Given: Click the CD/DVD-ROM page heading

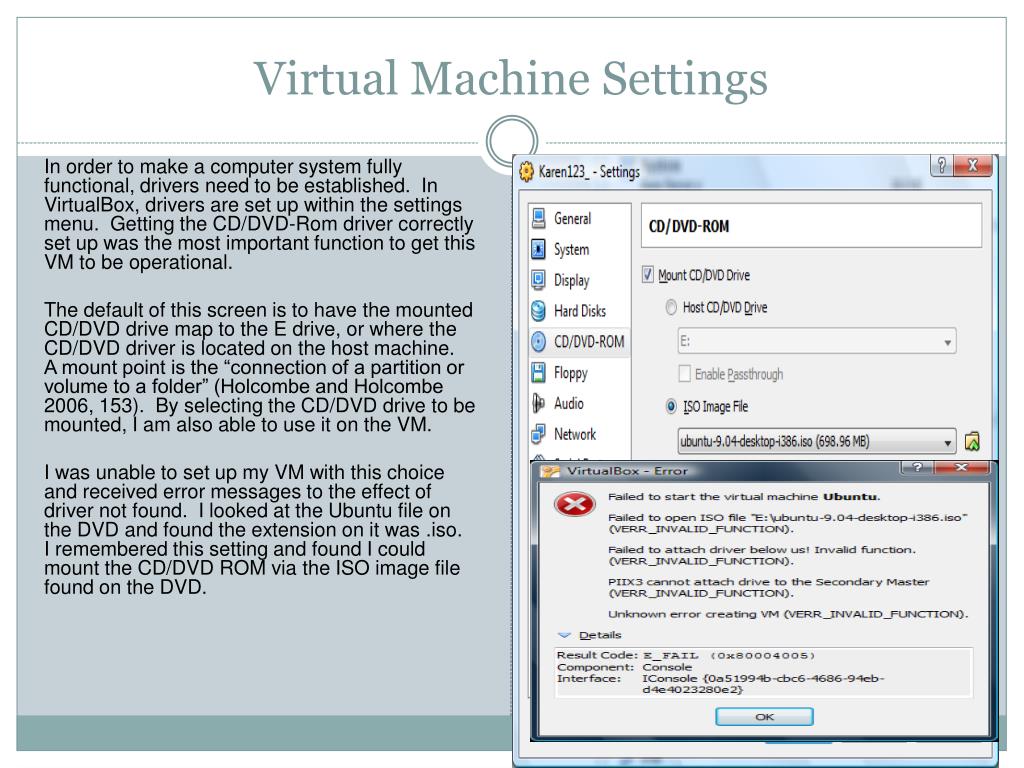Looking at the screenshot, I should 688,226.
